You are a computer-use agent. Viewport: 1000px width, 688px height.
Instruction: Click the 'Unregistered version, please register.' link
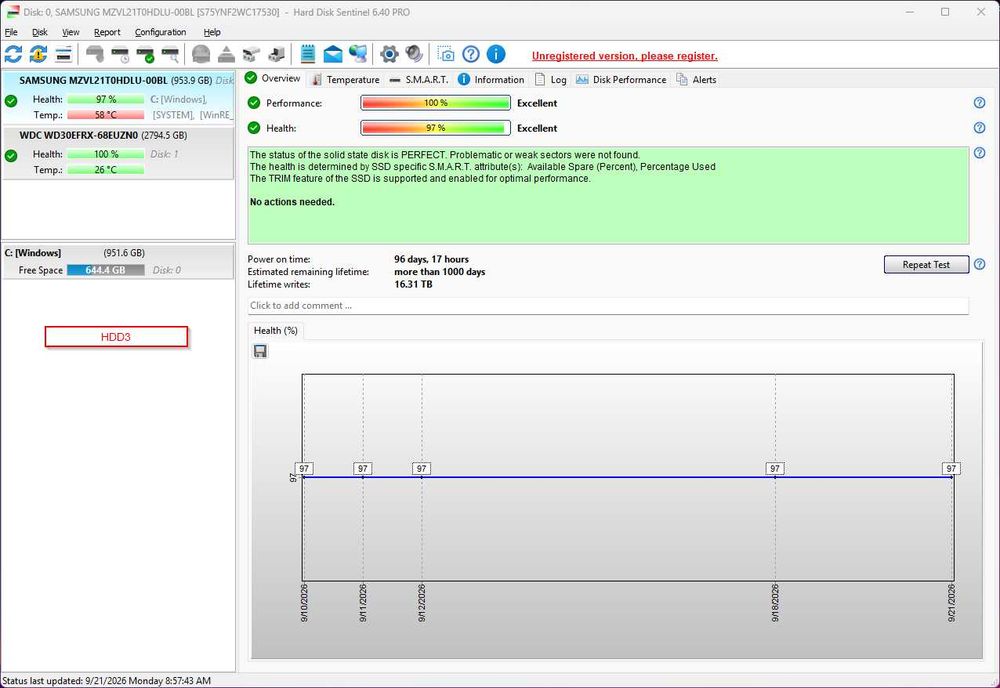point(624,56)
